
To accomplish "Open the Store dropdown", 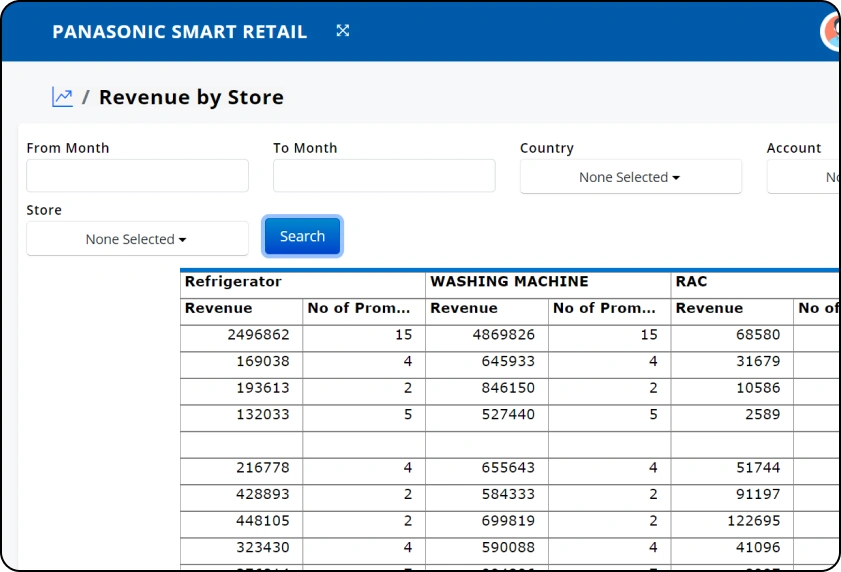I will coord(137,239).
